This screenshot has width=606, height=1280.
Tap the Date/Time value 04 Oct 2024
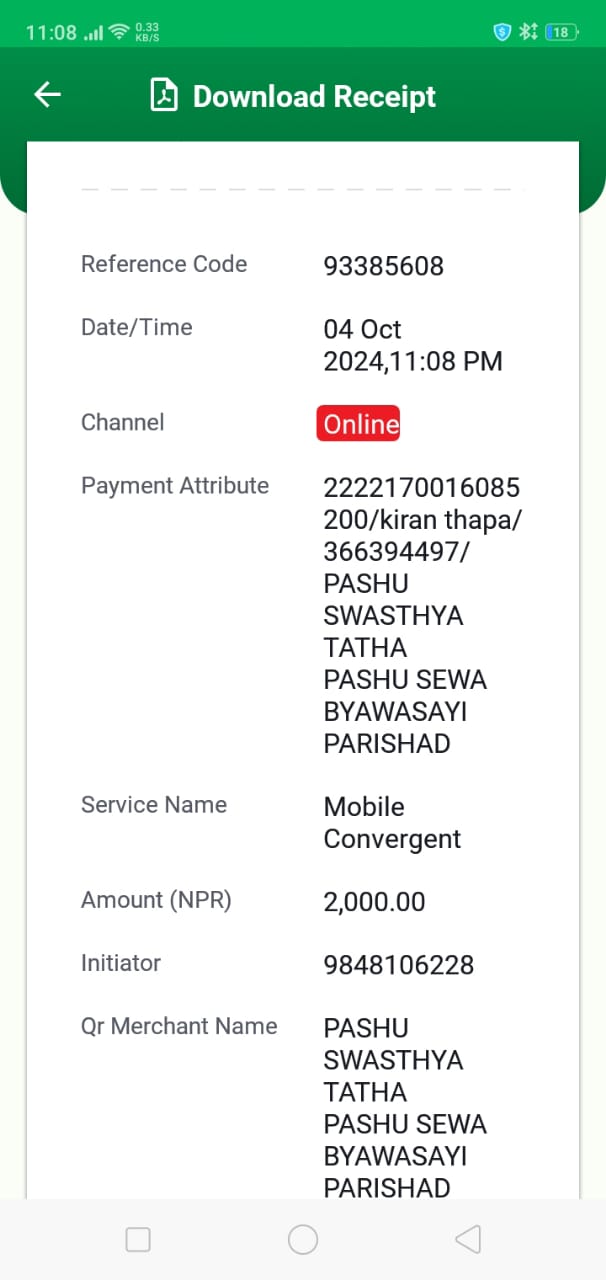(412, 345)
